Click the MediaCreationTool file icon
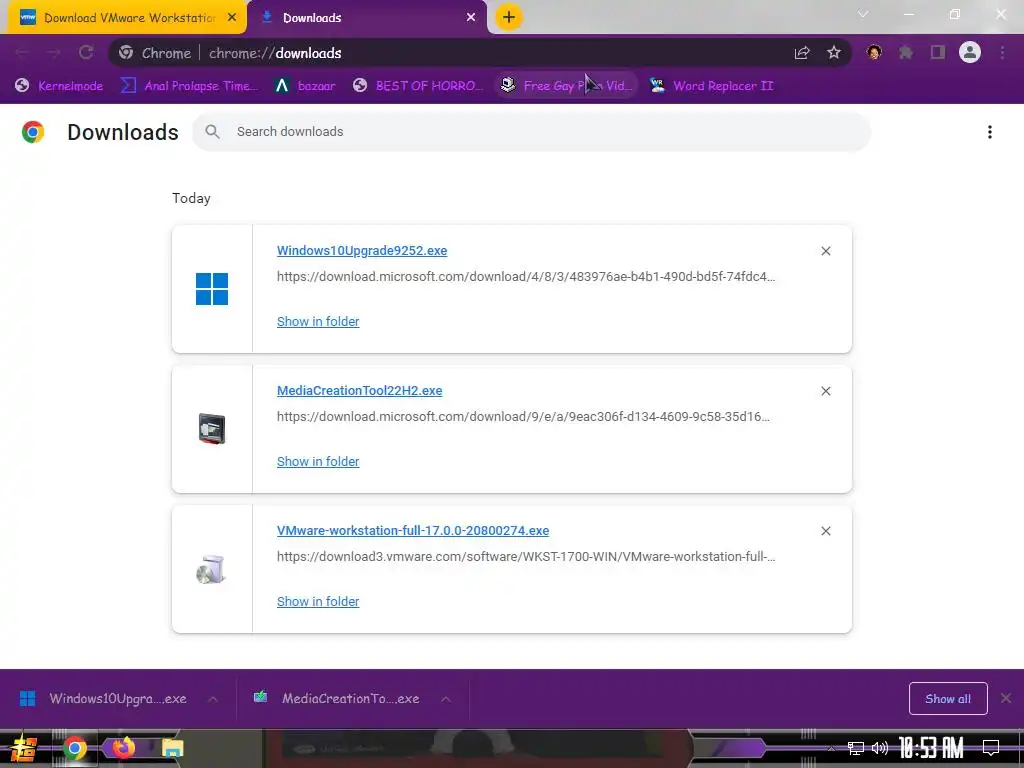The width and height of the screenshot is (1024, 768). point(212,429)
